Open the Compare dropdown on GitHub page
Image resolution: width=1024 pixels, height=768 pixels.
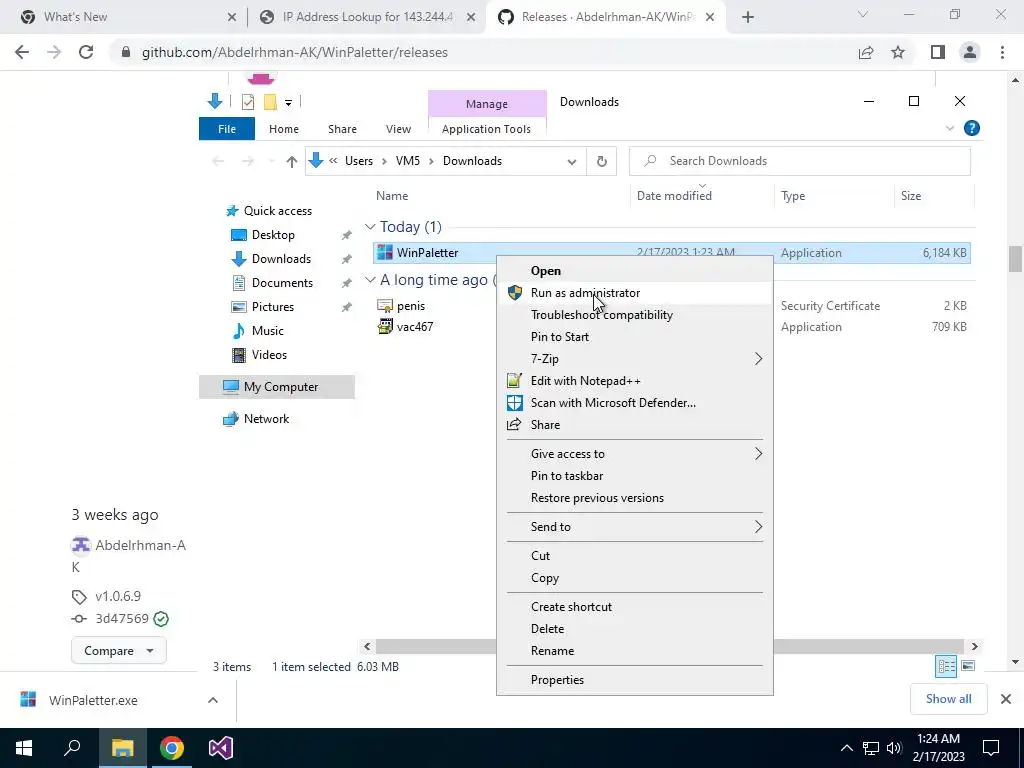[x=119, y=650]
